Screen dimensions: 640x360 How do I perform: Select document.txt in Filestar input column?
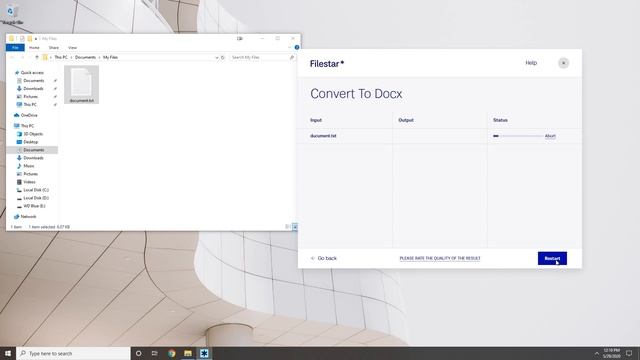(x=323, y=136)
